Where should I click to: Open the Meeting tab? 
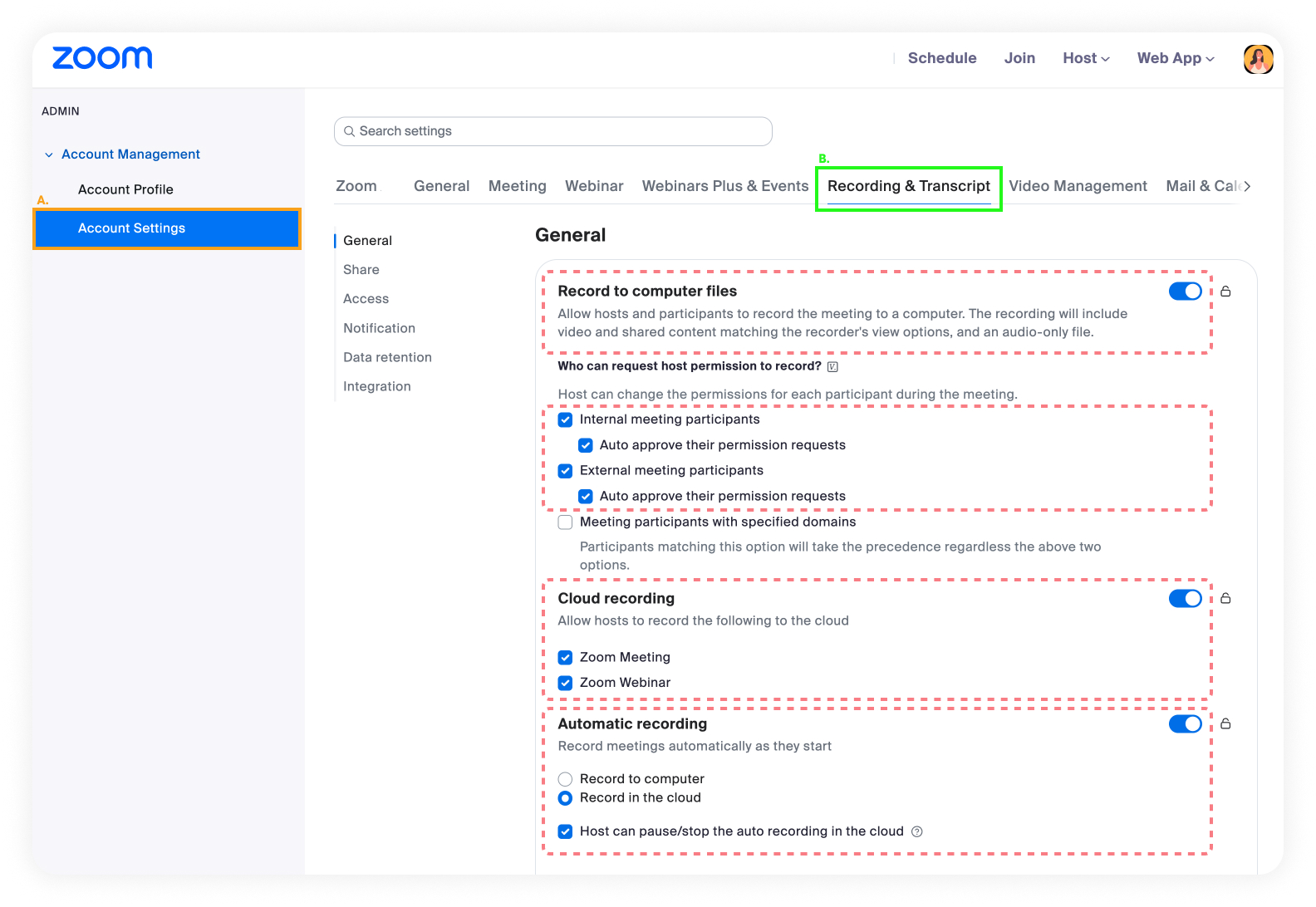click(518, 186)
